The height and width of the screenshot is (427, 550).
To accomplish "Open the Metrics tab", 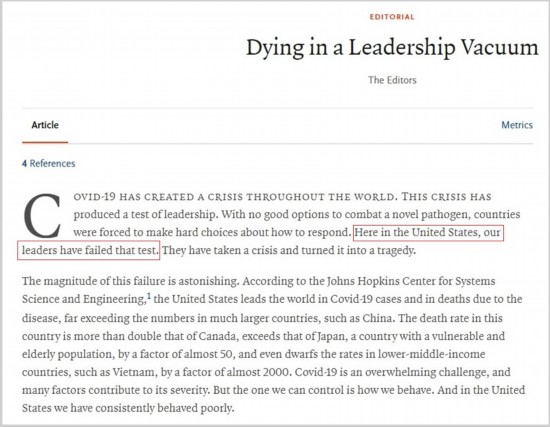I will tap(517, 125).
